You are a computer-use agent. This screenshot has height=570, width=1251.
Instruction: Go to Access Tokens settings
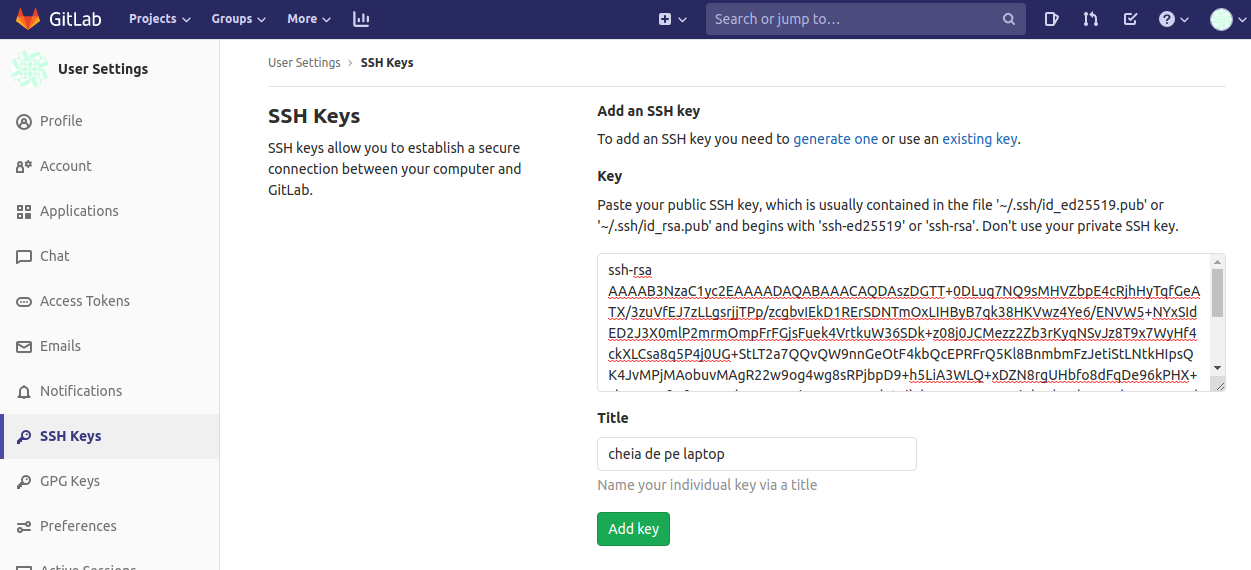(x=84, y=301)
